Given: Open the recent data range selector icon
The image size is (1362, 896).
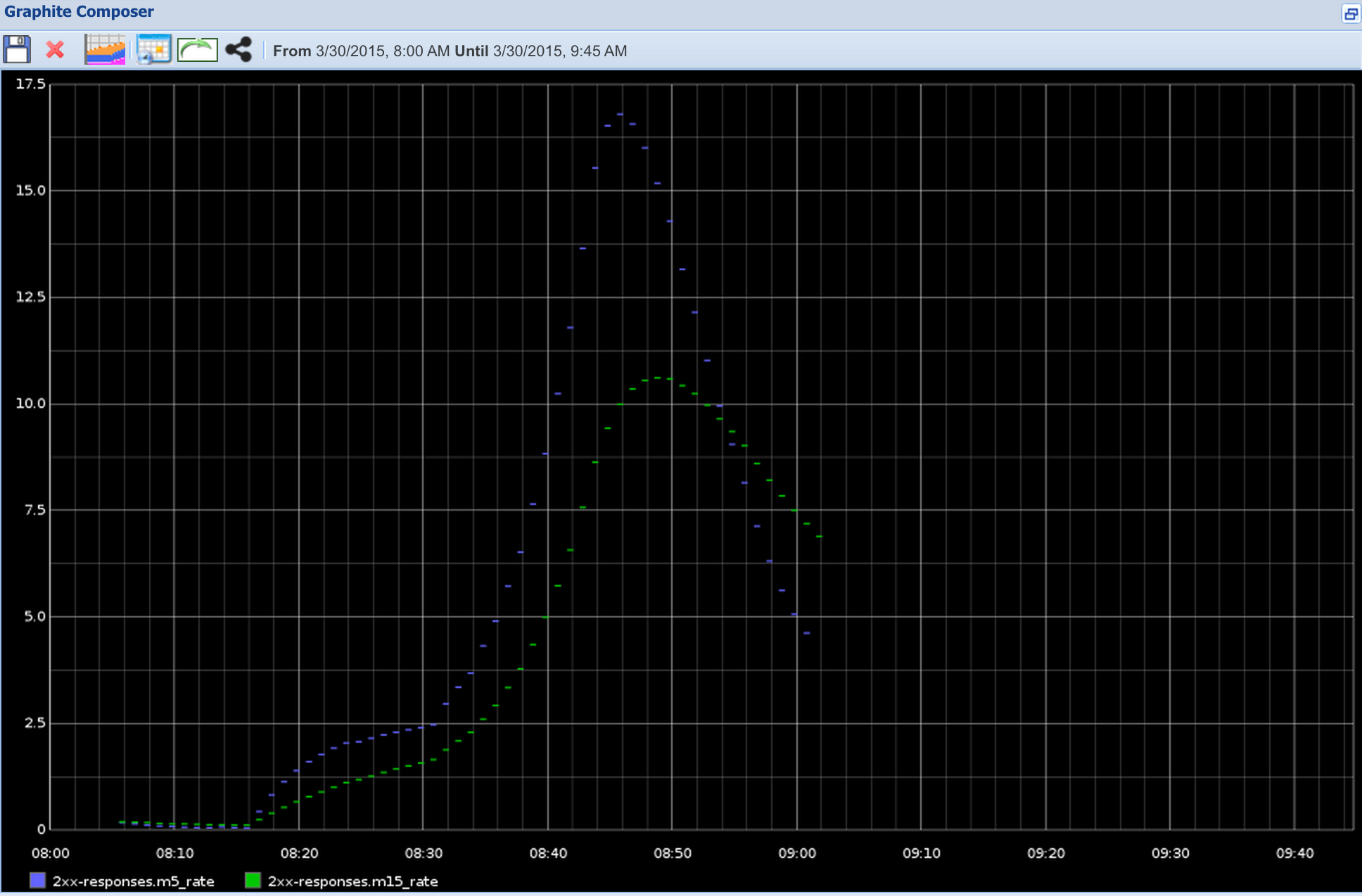Looking at the screenshot, I should pyautogui.click(x=105, y=50).
